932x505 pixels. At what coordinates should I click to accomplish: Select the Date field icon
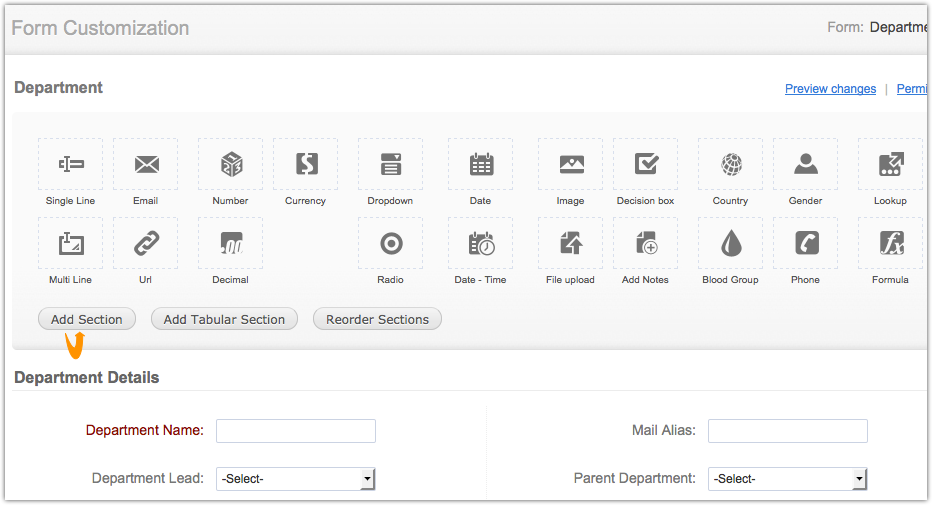point(481,164)
